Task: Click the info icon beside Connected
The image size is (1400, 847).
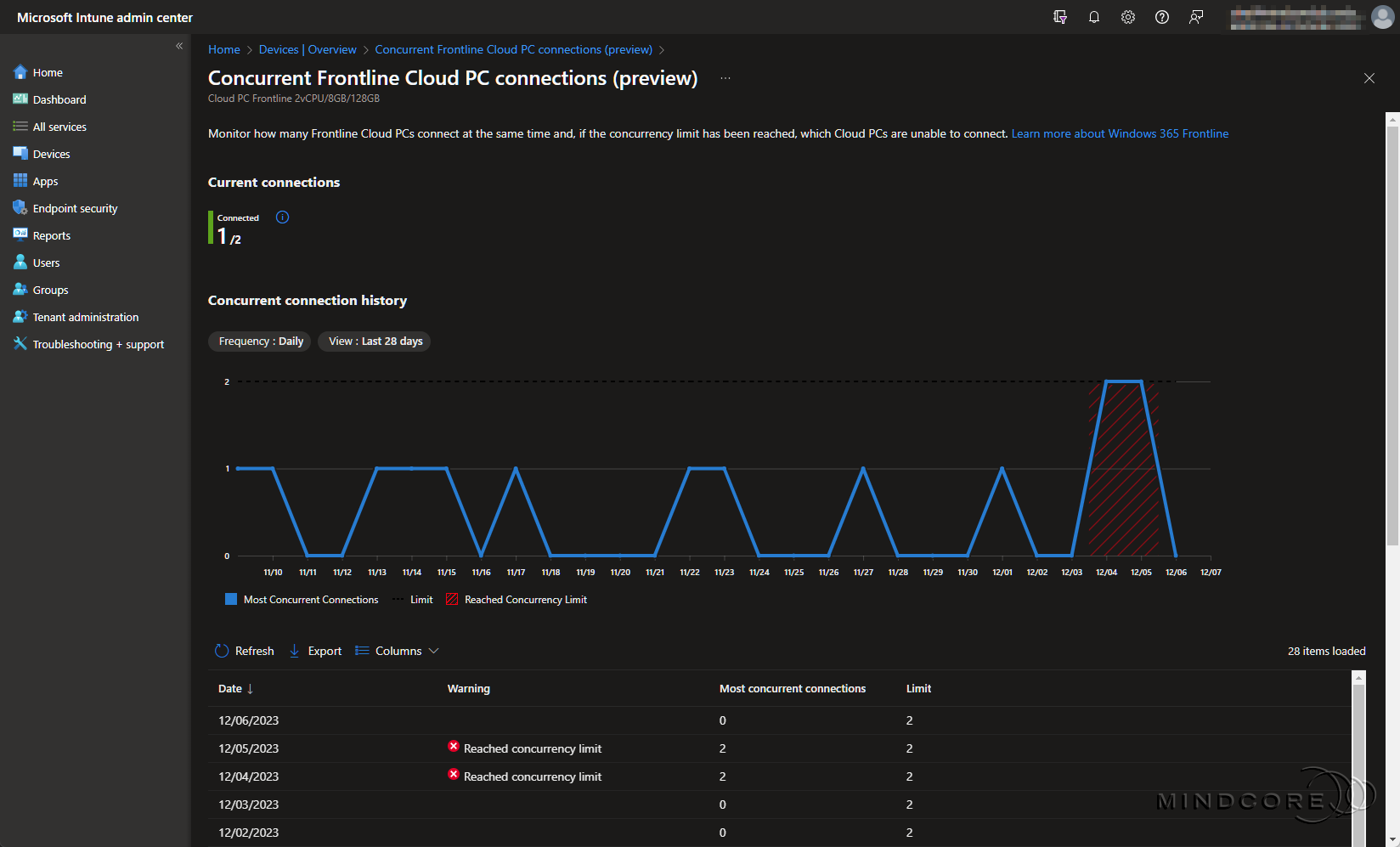Action: [x=283, y=217]
